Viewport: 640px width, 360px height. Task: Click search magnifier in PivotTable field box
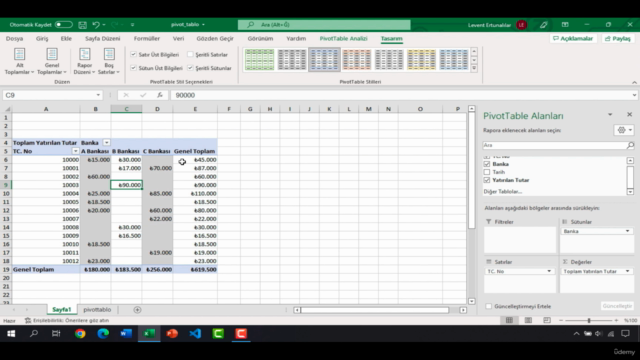(x=630, y=145)
